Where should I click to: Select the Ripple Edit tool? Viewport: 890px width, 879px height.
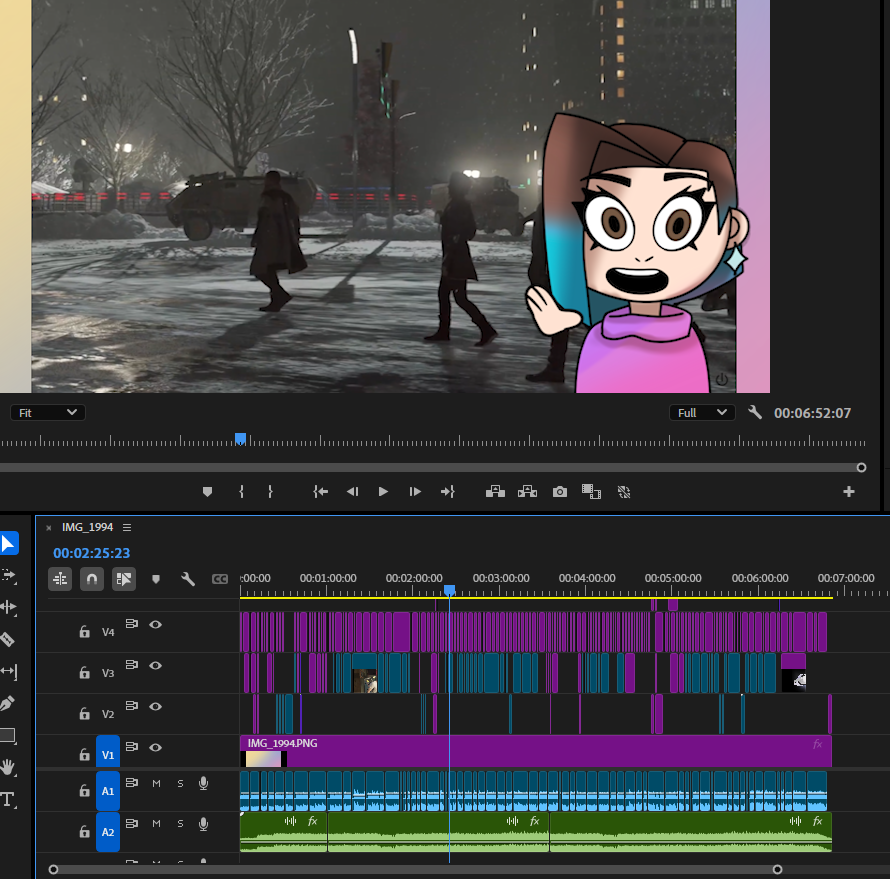[9, 607]
